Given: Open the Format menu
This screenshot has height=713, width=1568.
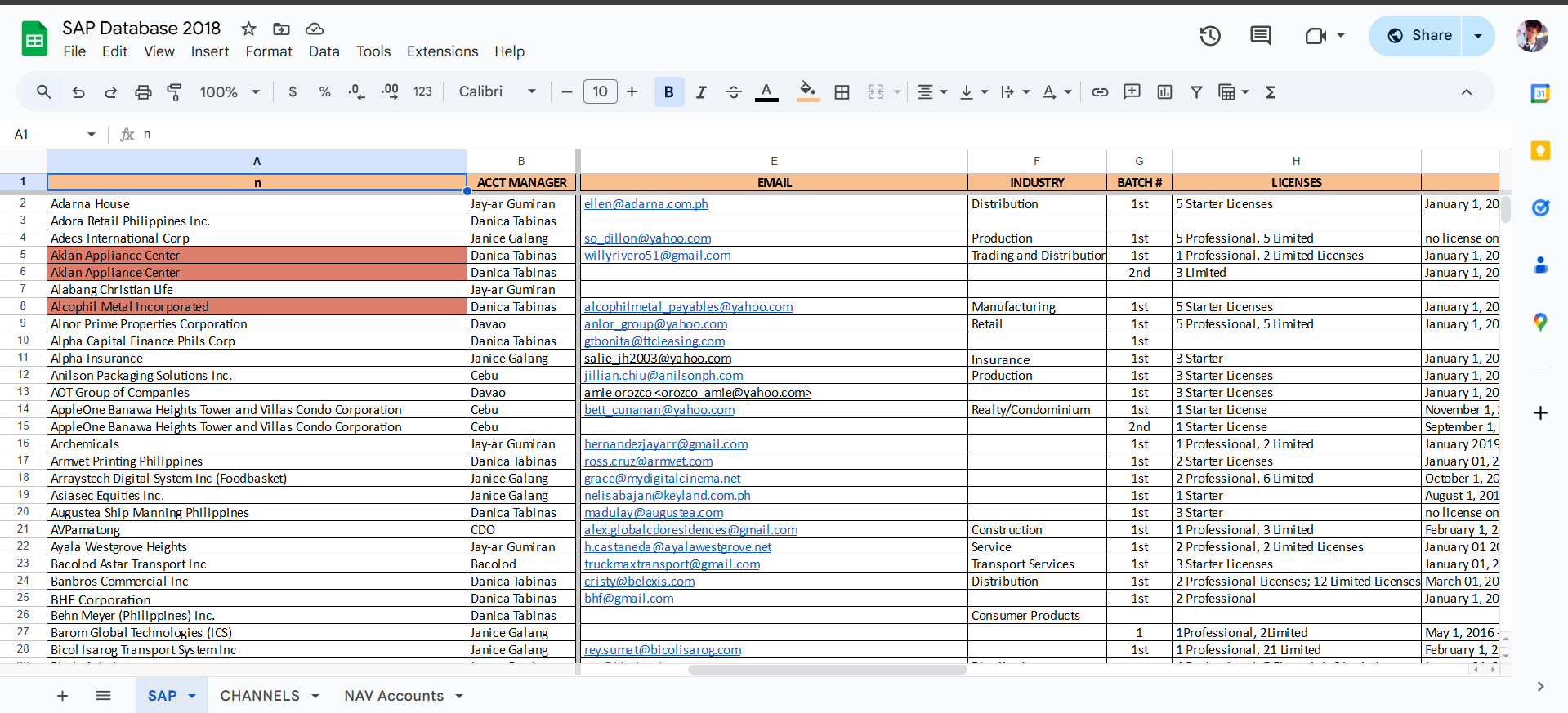Looking at the screenshot, I should tap(269, 51).
